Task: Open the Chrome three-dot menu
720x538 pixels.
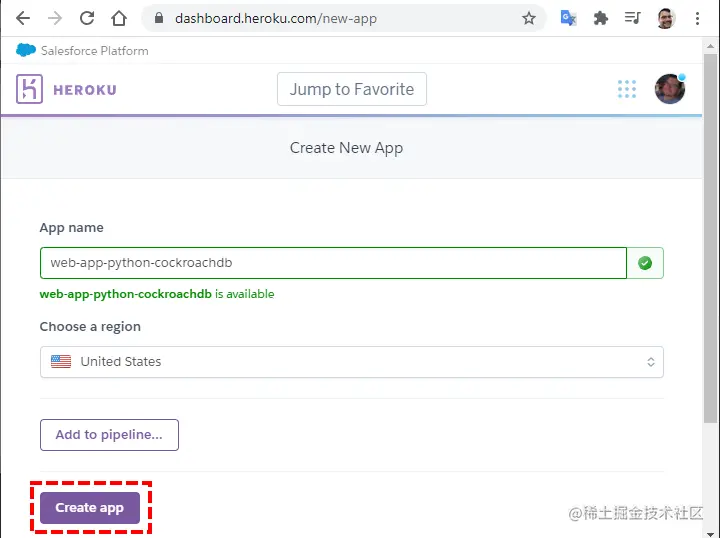Action: 697,18
